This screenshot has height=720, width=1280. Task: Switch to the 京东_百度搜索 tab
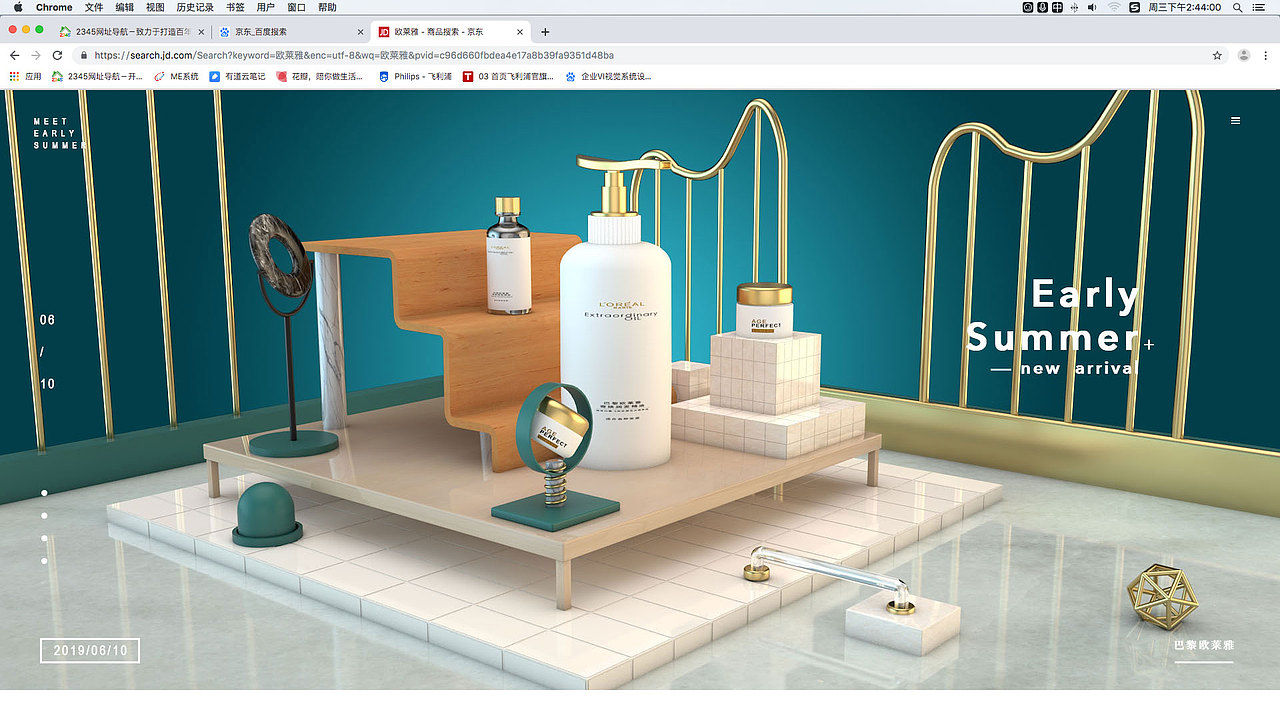[x=291, y=32]
